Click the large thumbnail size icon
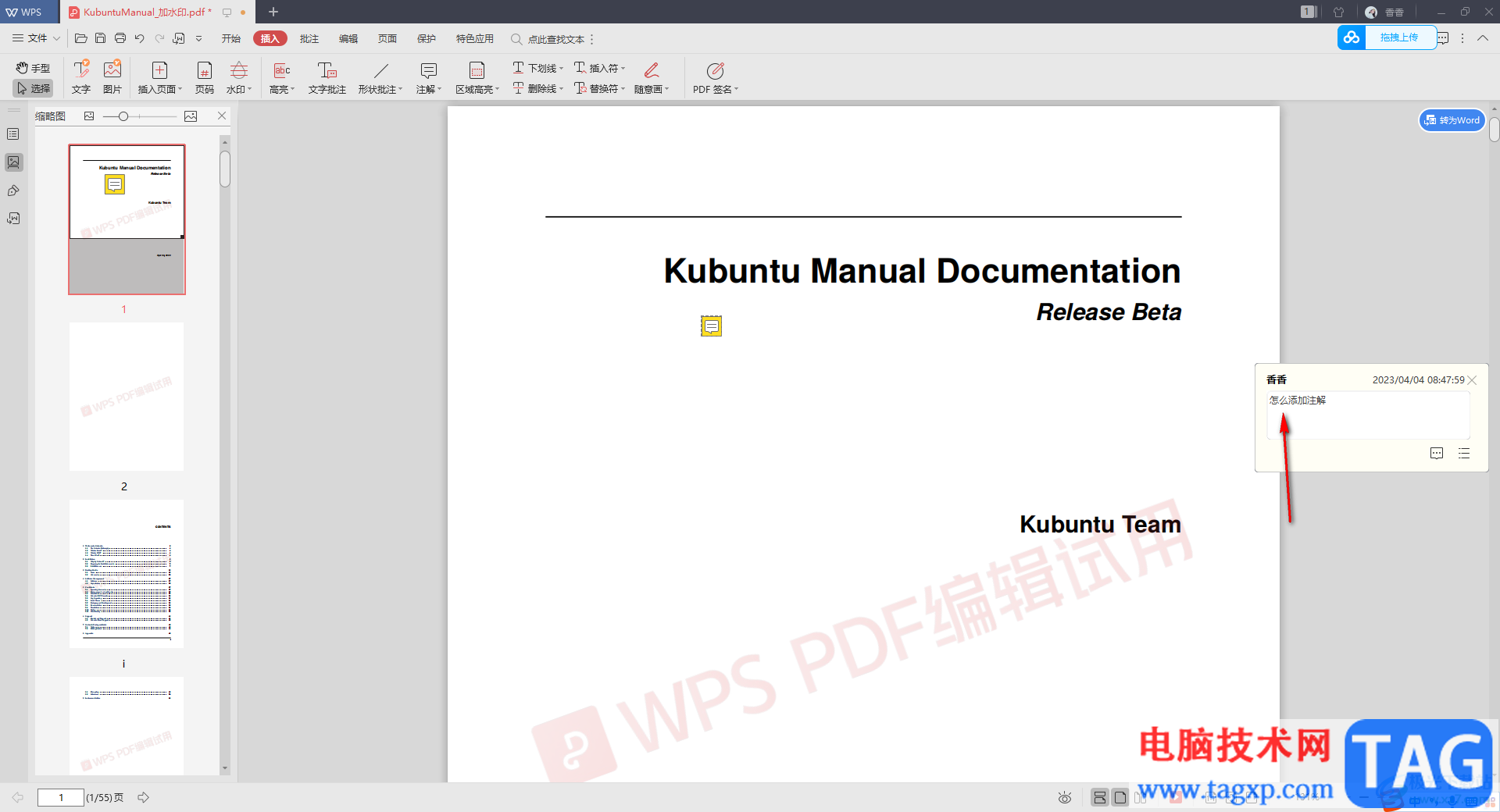The height and width of the screenshot is (812, 1500). pyautogui.click(x=191, y=116)
